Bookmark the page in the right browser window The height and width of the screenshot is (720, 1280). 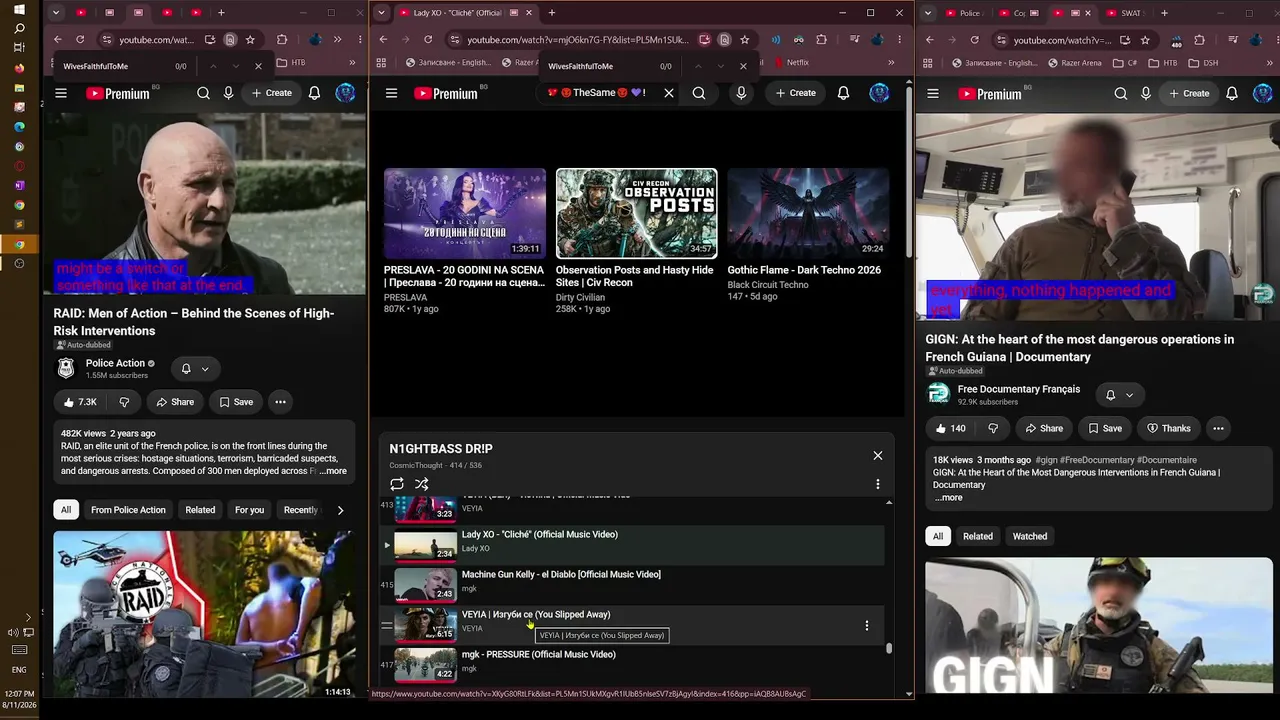click(1145, 40)
